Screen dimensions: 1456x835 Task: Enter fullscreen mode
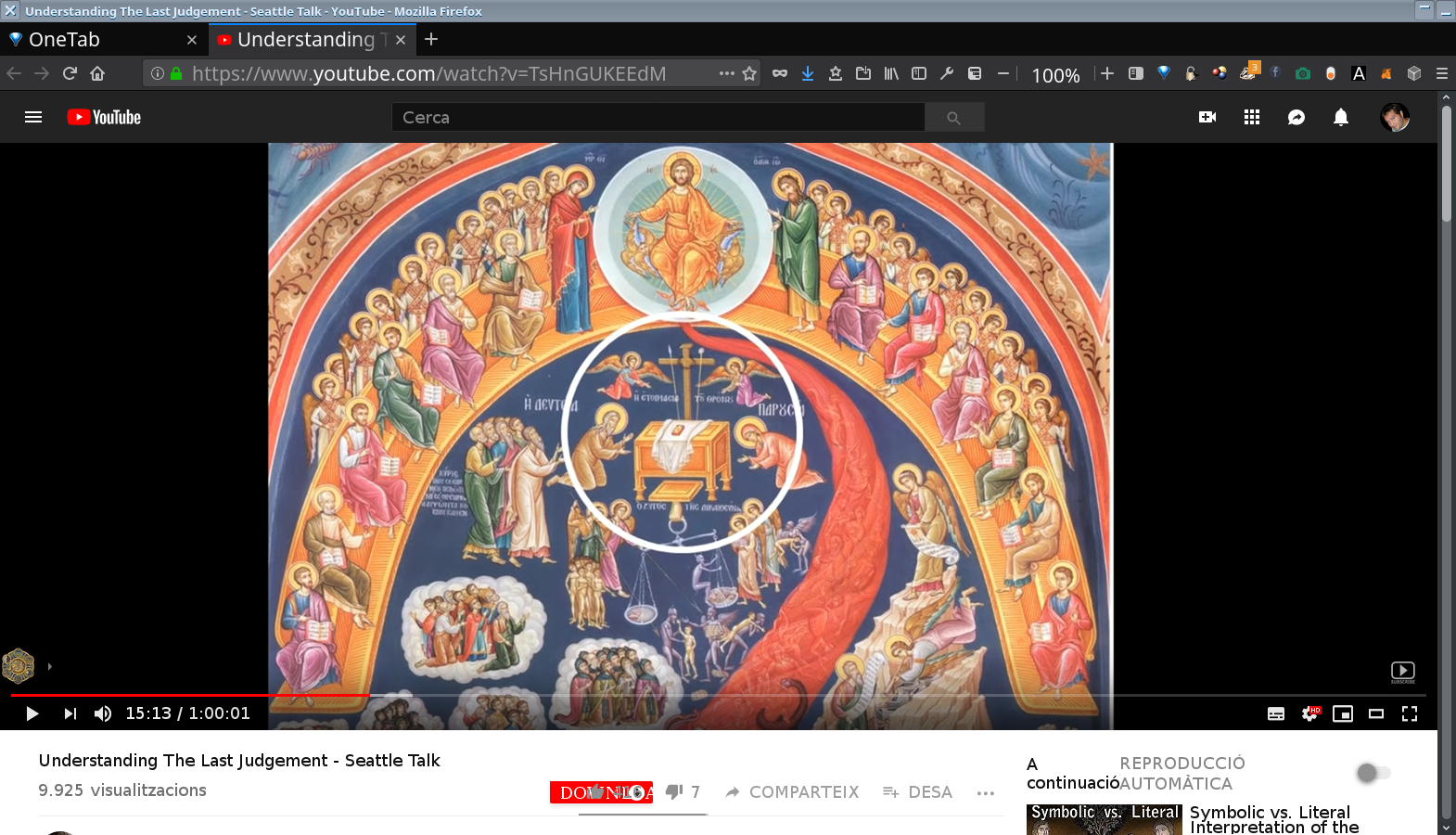coord(1410,713)
